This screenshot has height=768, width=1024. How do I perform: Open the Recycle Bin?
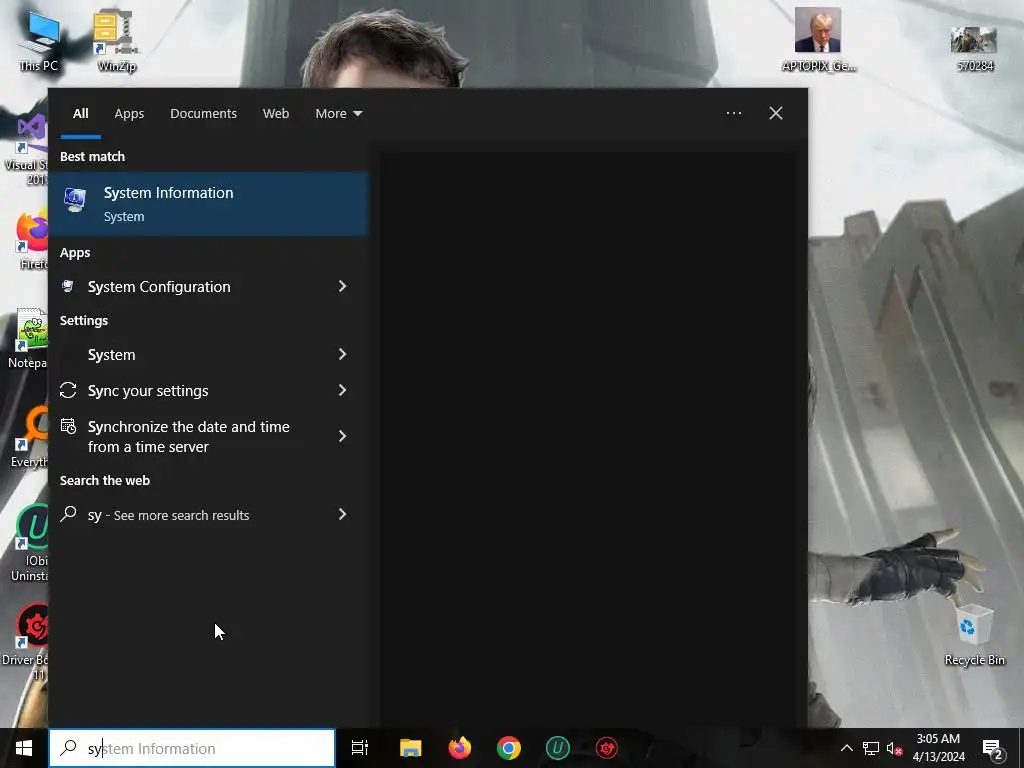pyautogui.click(x=974, y=635)
